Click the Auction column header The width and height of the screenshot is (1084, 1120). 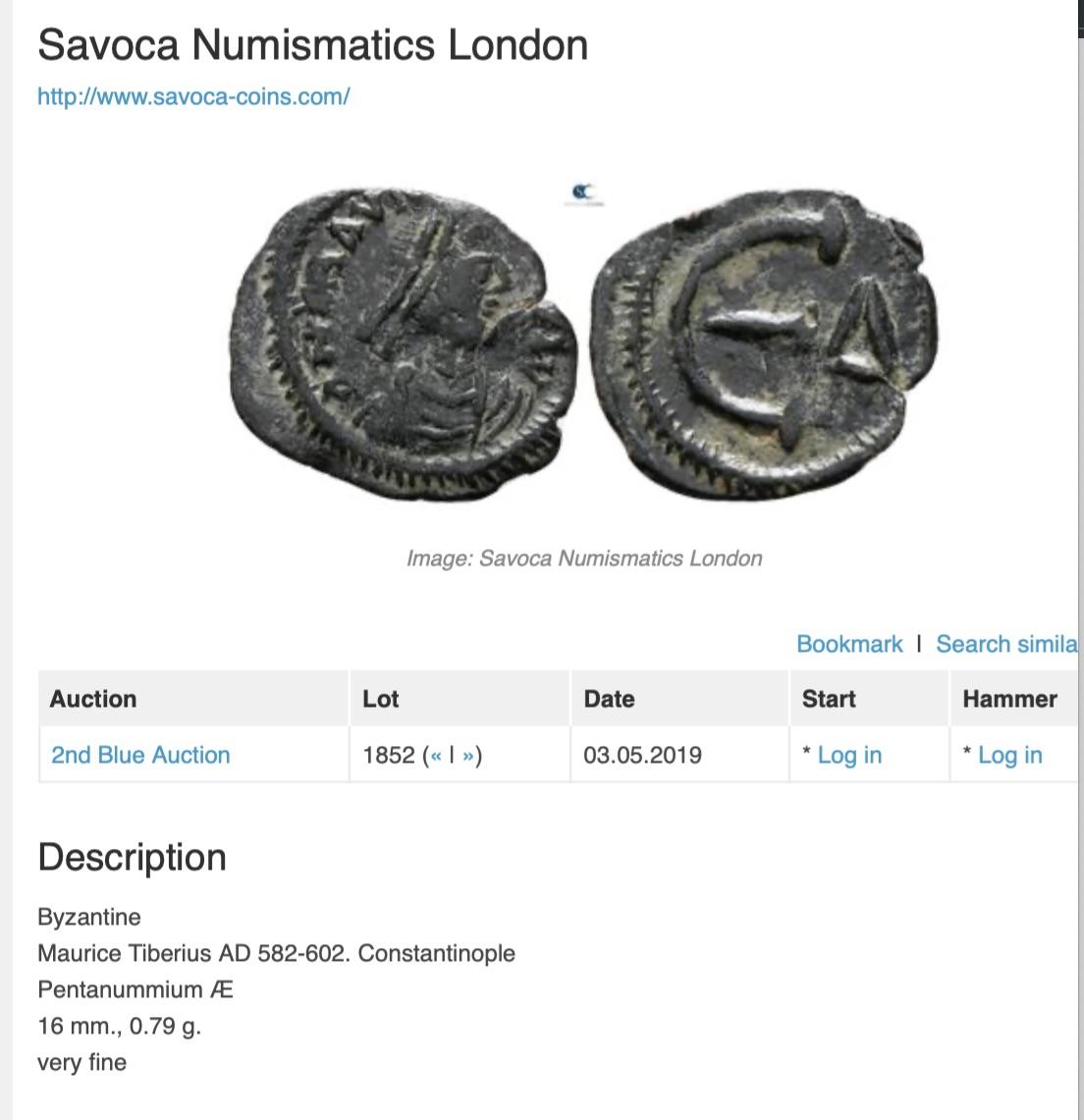93,699
